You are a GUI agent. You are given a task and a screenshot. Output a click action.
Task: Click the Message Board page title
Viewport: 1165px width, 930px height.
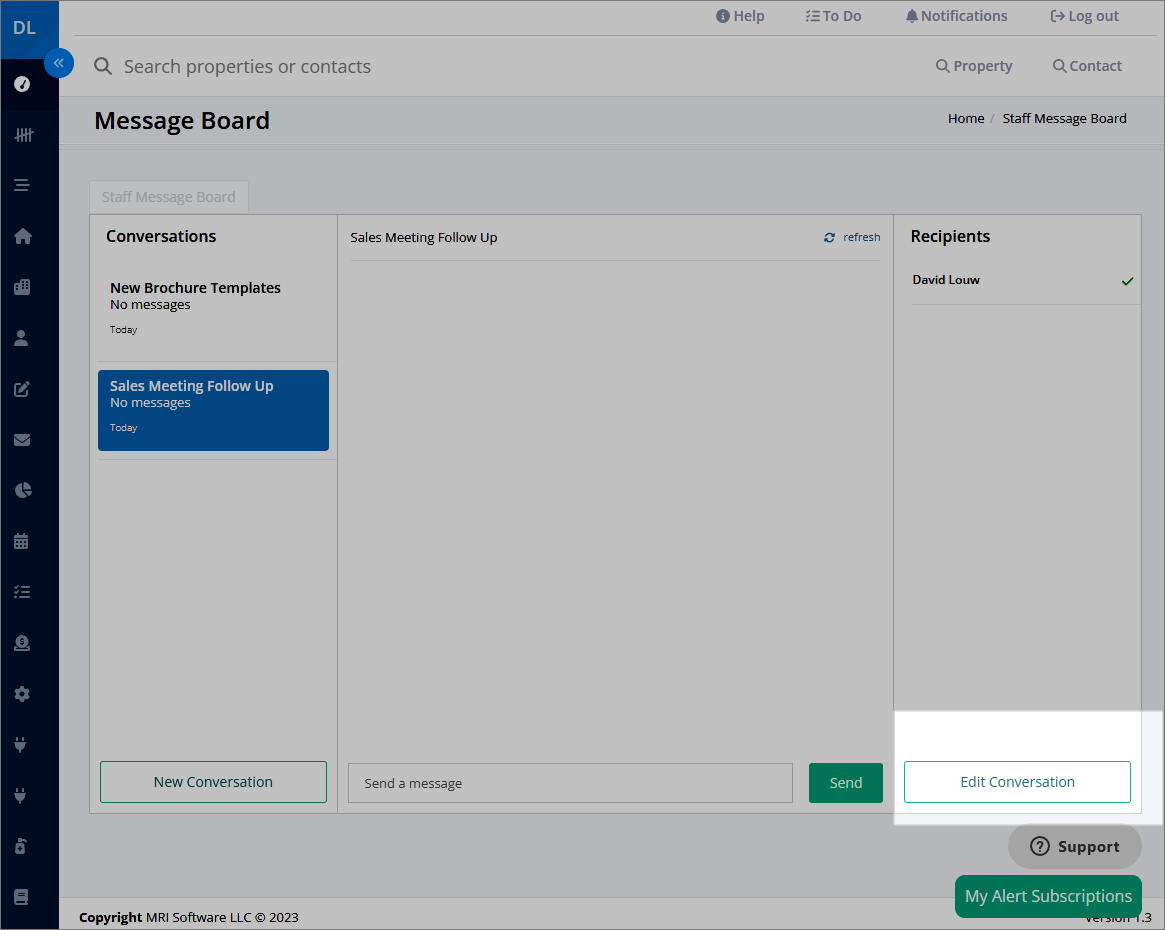(182, 120)
